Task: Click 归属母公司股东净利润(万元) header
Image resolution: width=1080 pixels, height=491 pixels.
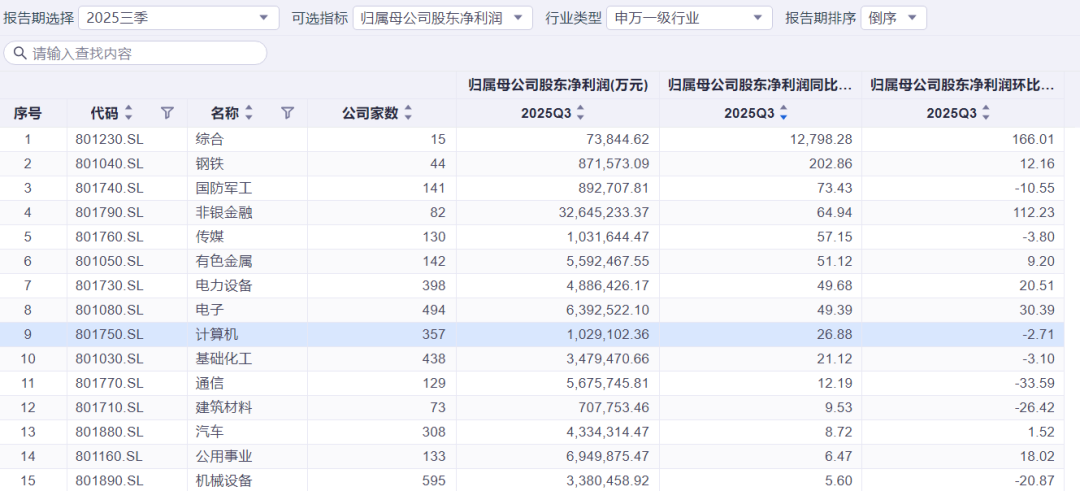Action: click(558, 85)
